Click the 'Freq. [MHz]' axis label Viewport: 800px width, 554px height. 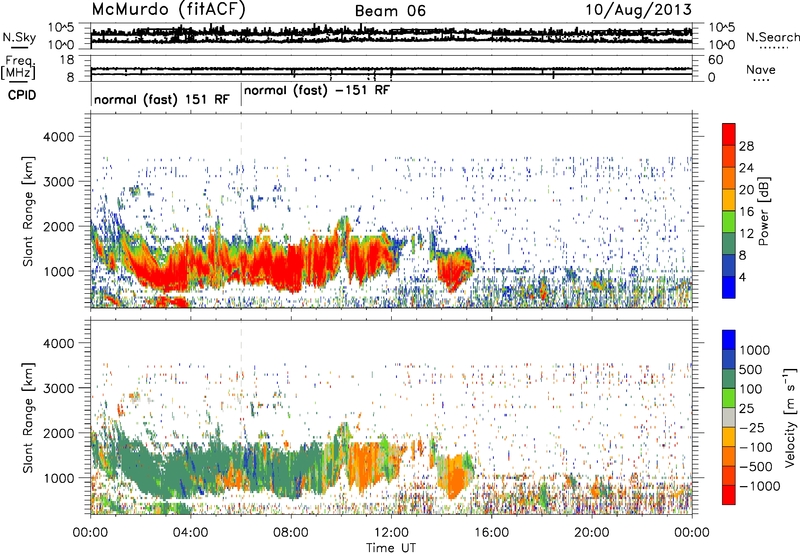[x=18, y=68]
